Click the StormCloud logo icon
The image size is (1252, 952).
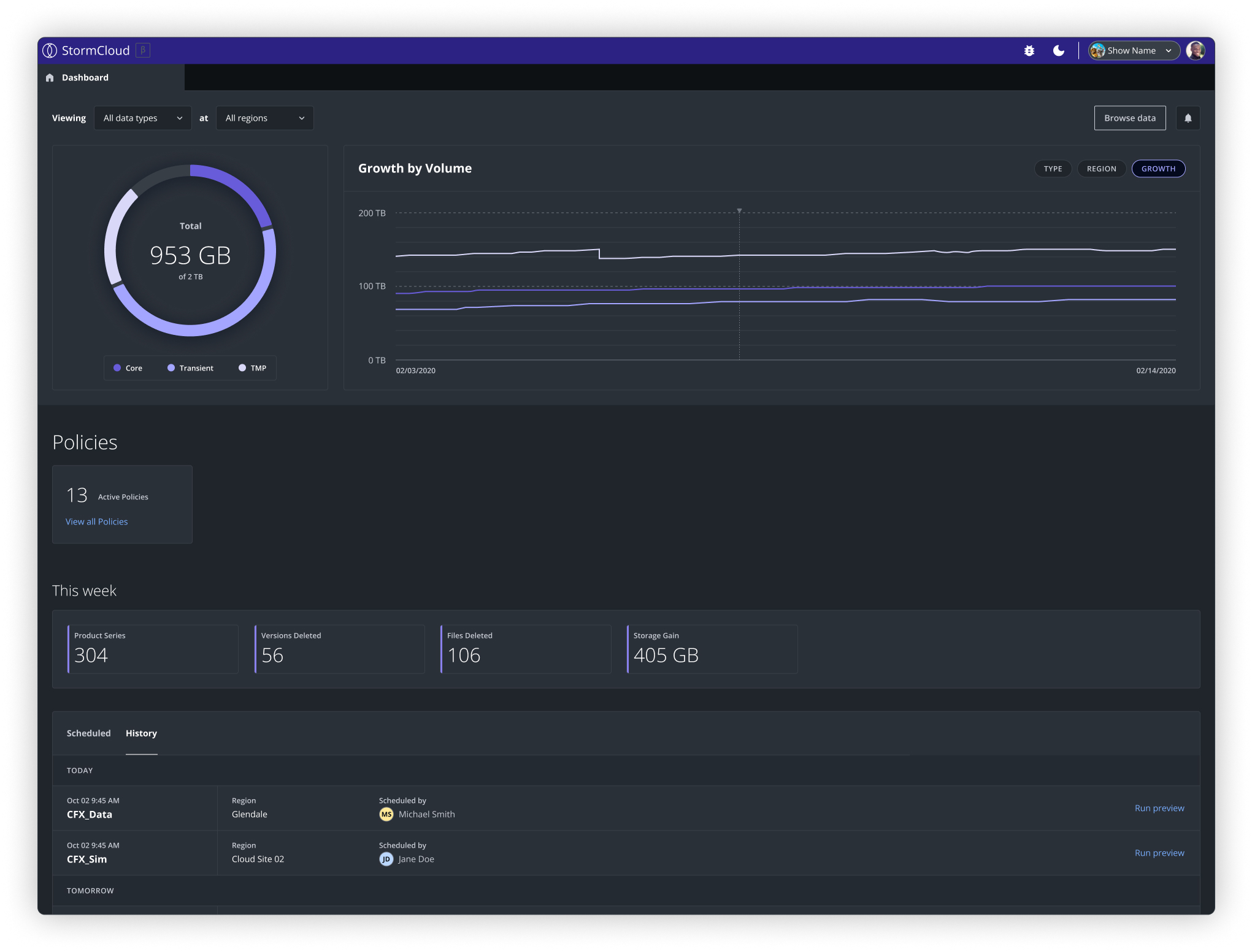(50, 51)
